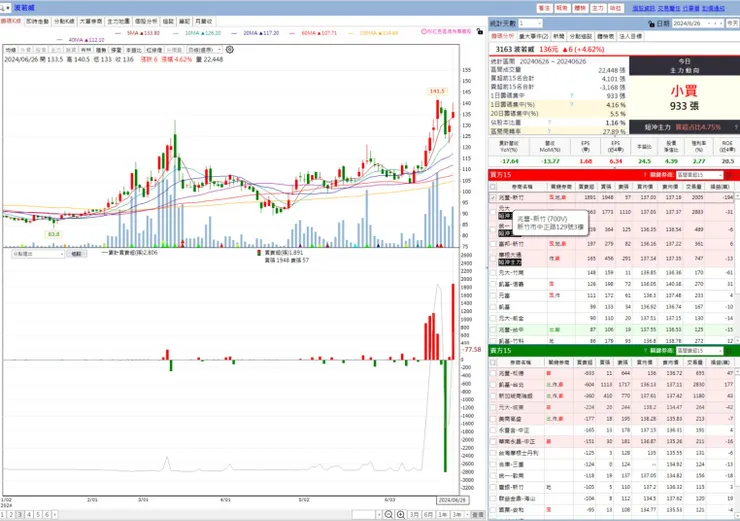Image resolution: width=740 pixels, height=521 pixels.
Task: Click the 買方15 table scroll-down arrow
Action: pyautogui.click(x=737, y=340)
